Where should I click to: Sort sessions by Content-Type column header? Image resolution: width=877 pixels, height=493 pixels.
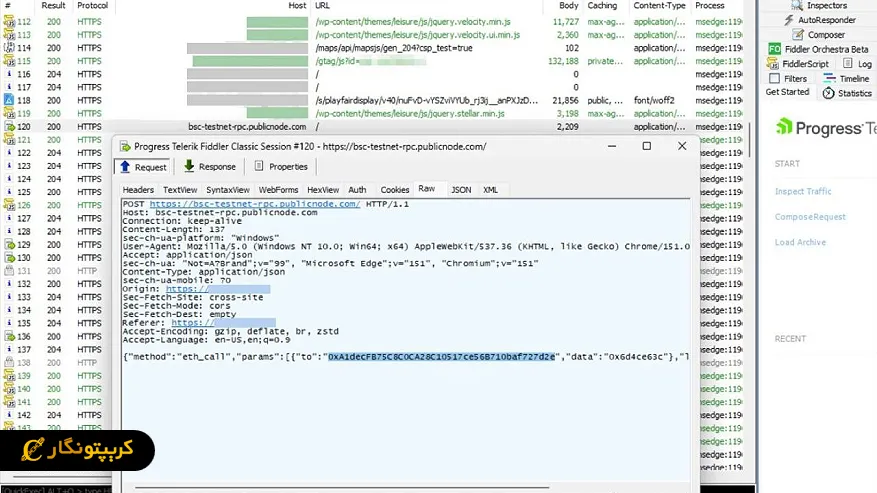click(x=659, y=6)
